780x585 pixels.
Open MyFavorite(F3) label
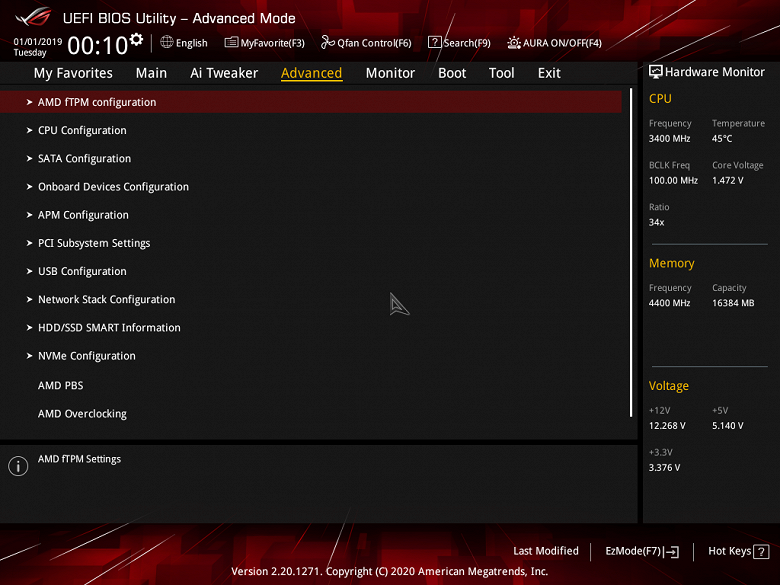[x=273, y=43]
